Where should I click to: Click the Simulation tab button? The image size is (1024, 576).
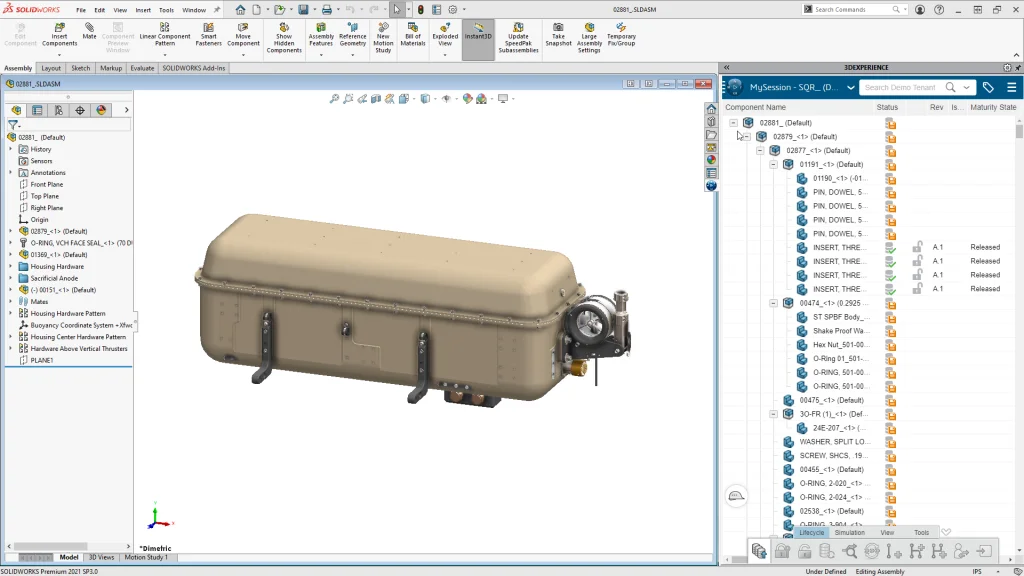point(849,533)
